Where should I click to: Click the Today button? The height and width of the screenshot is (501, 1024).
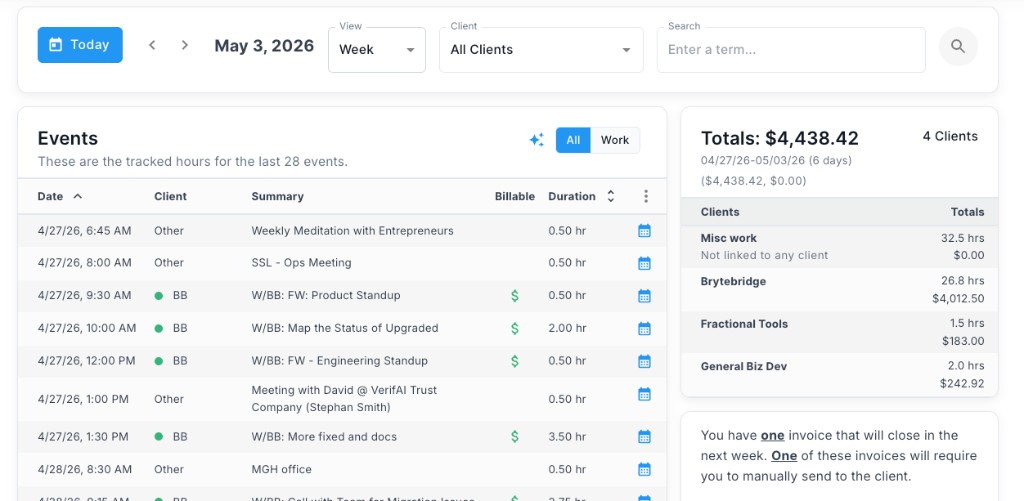tap(80, 45)
